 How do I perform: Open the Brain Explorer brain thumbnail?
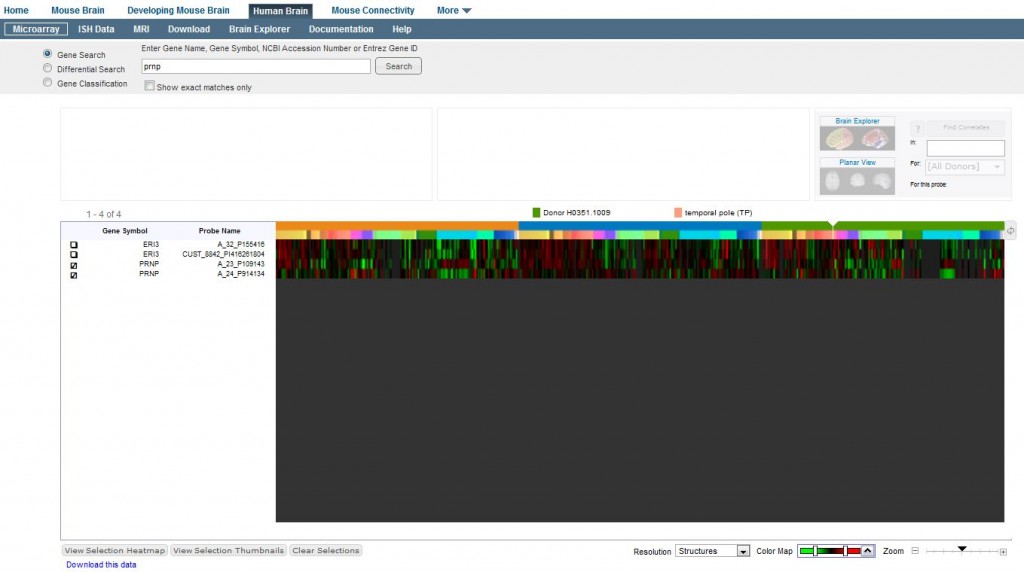[857, 138]
